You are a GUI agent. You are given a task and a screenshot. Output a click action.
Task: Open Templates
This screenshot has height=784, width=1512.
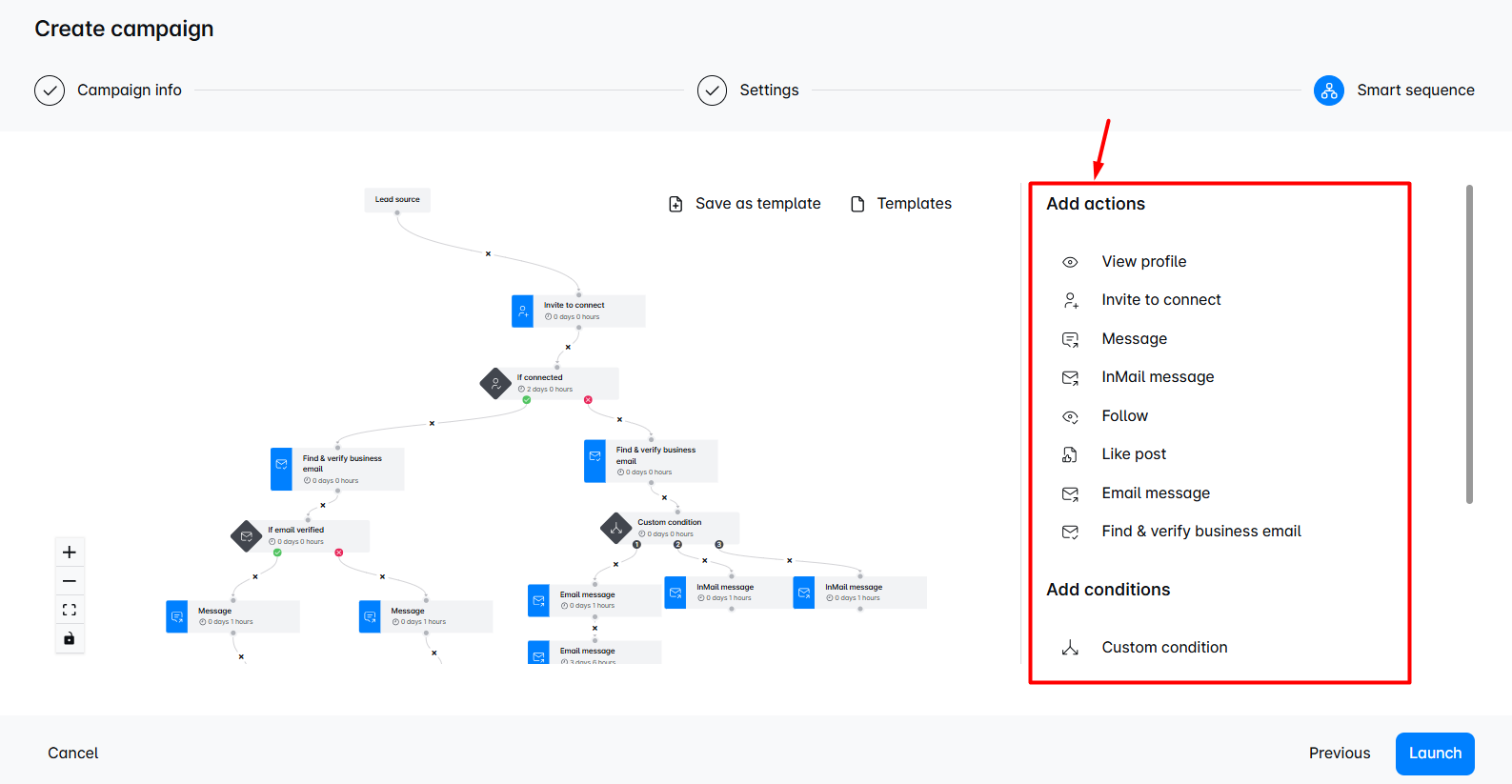[915, 204]
